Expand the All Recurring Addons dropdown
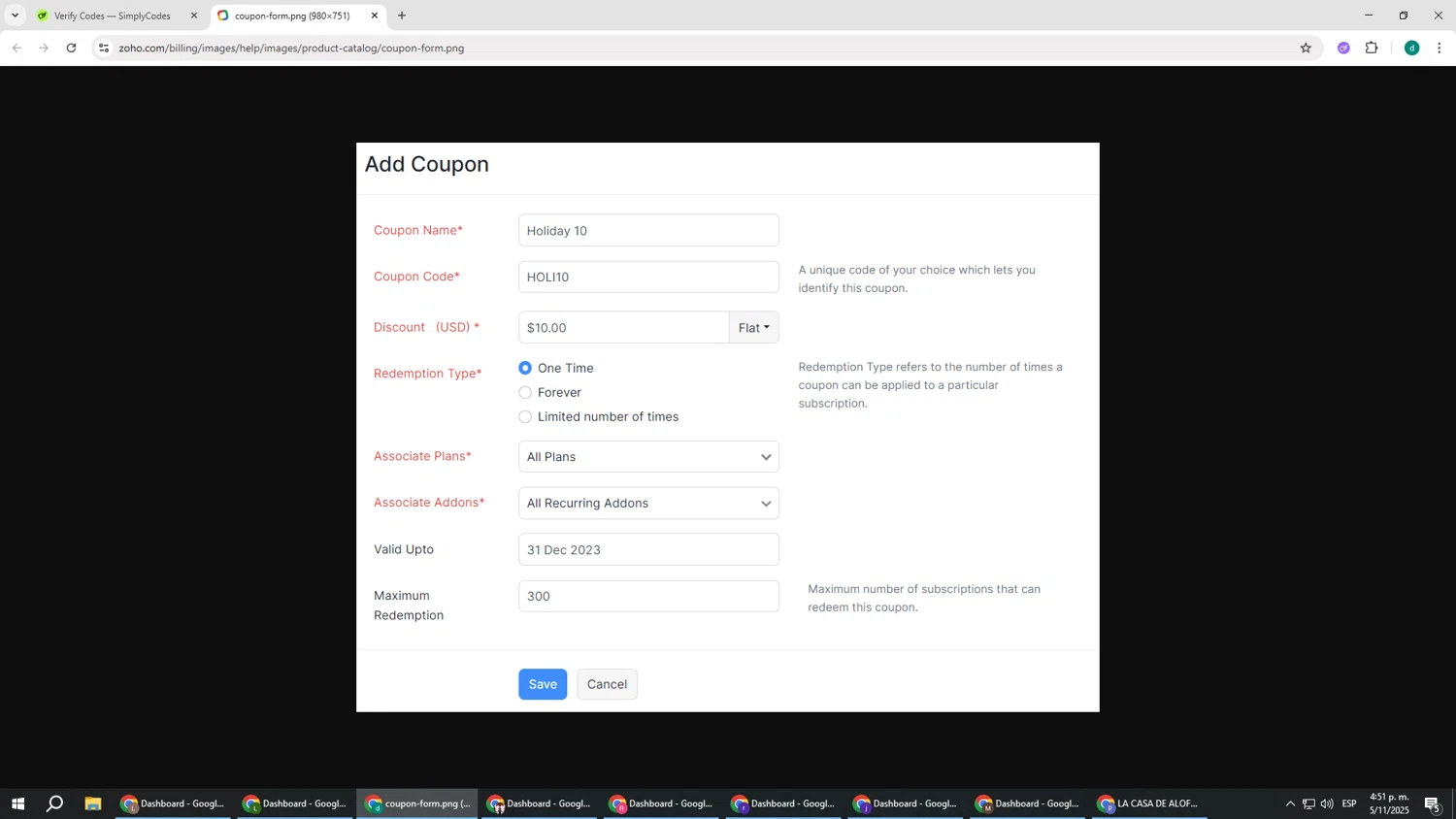This screenshot has width=1456, height=819. point(648,503)
